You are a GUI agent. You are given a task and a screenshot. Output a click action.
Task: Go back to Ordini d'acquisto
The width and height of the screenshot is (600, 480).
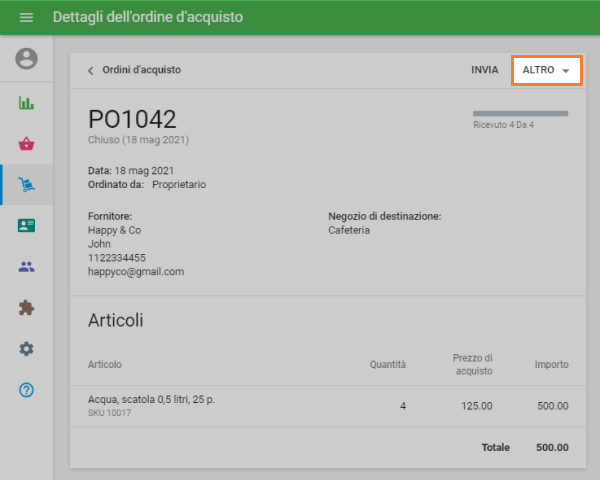click(x=141, y=70)
